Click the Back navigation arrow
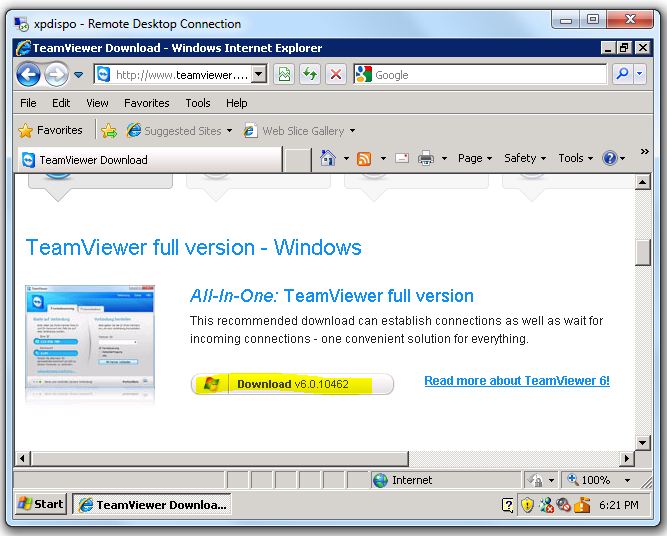 [29, 74]
